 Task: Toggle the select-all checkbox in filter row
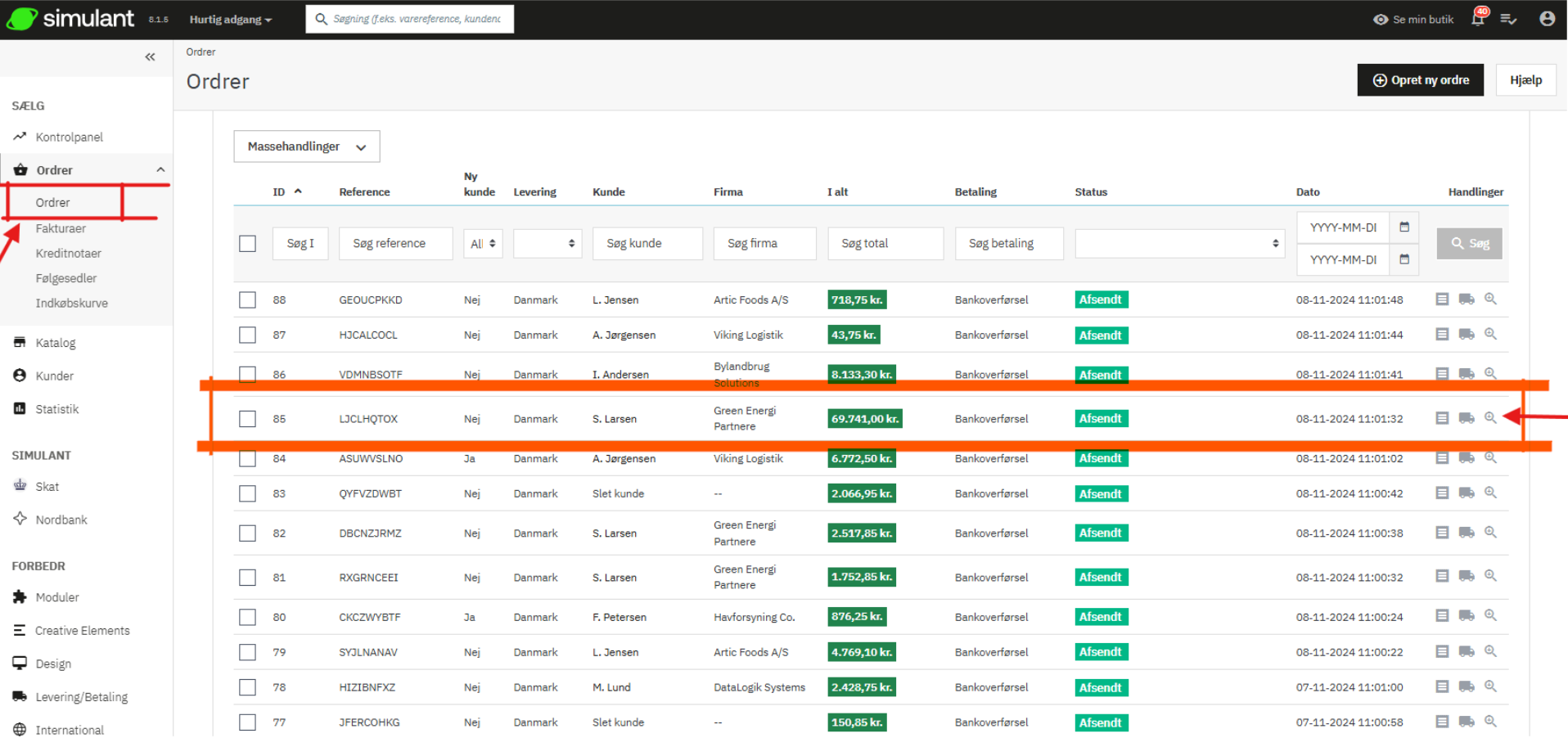(x=247, y=244)
